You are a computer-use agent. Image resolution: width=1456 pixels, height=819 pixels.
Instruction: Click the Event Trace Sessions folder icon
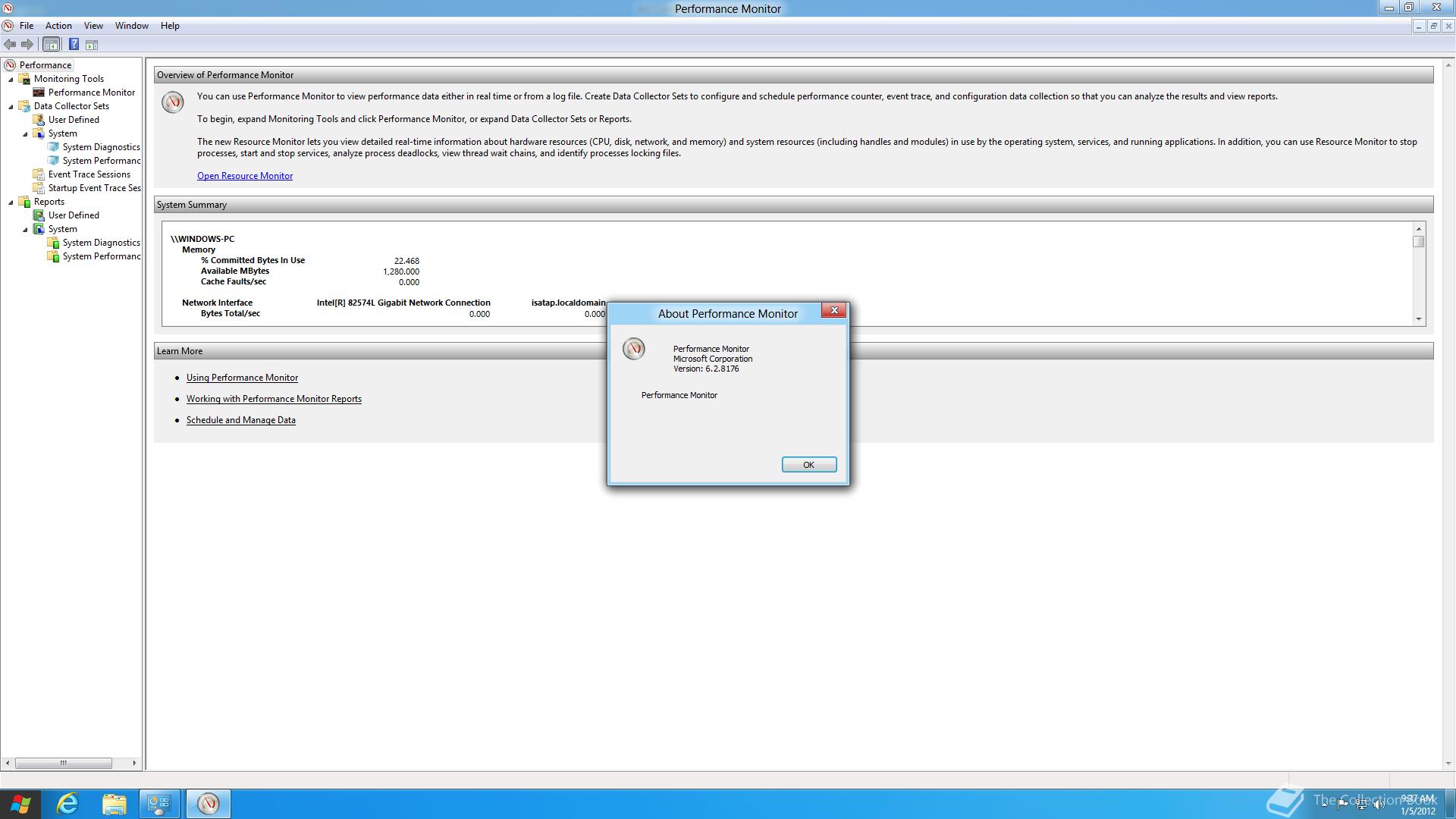[x=39, y=174]
